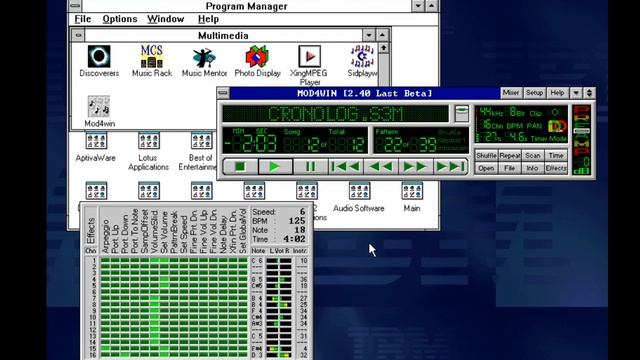The height and width of the screenshot is (360, 640).
Task: Pause the song in MOD4WIN
Action: pyautogui.click(x=310, y=167)
